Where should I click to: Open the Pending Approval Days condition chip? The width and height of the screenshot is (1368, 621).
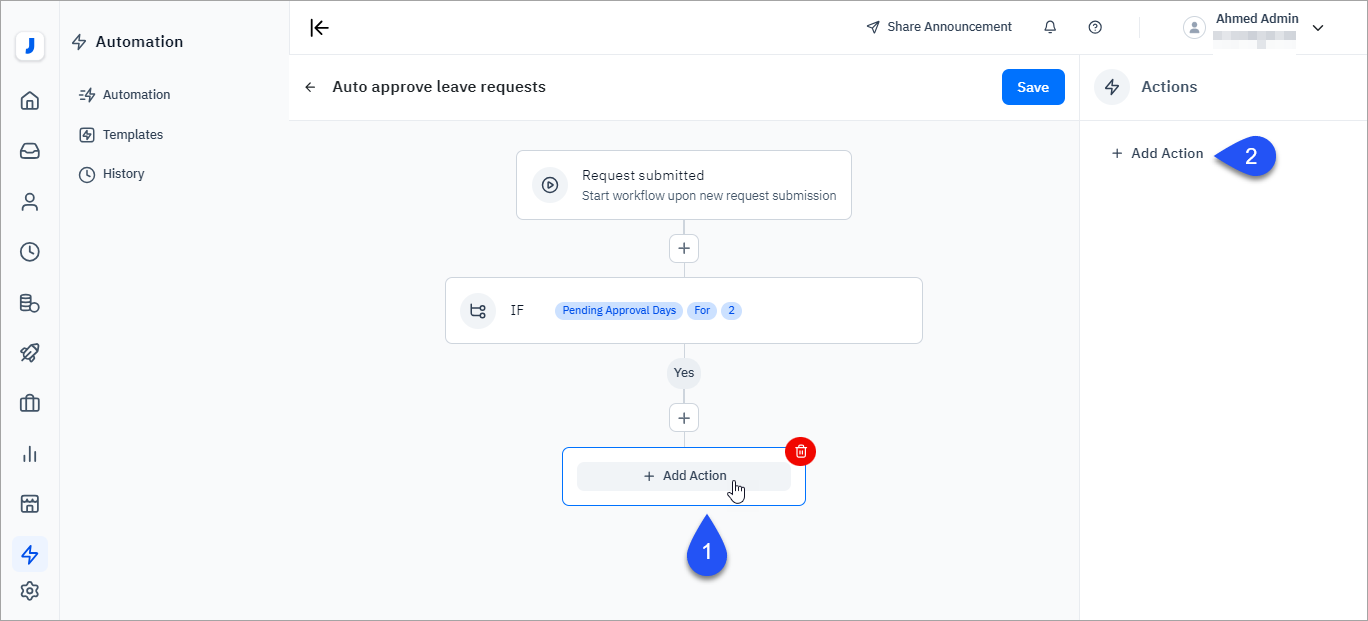pyautogui.click(x=618, y=310)
